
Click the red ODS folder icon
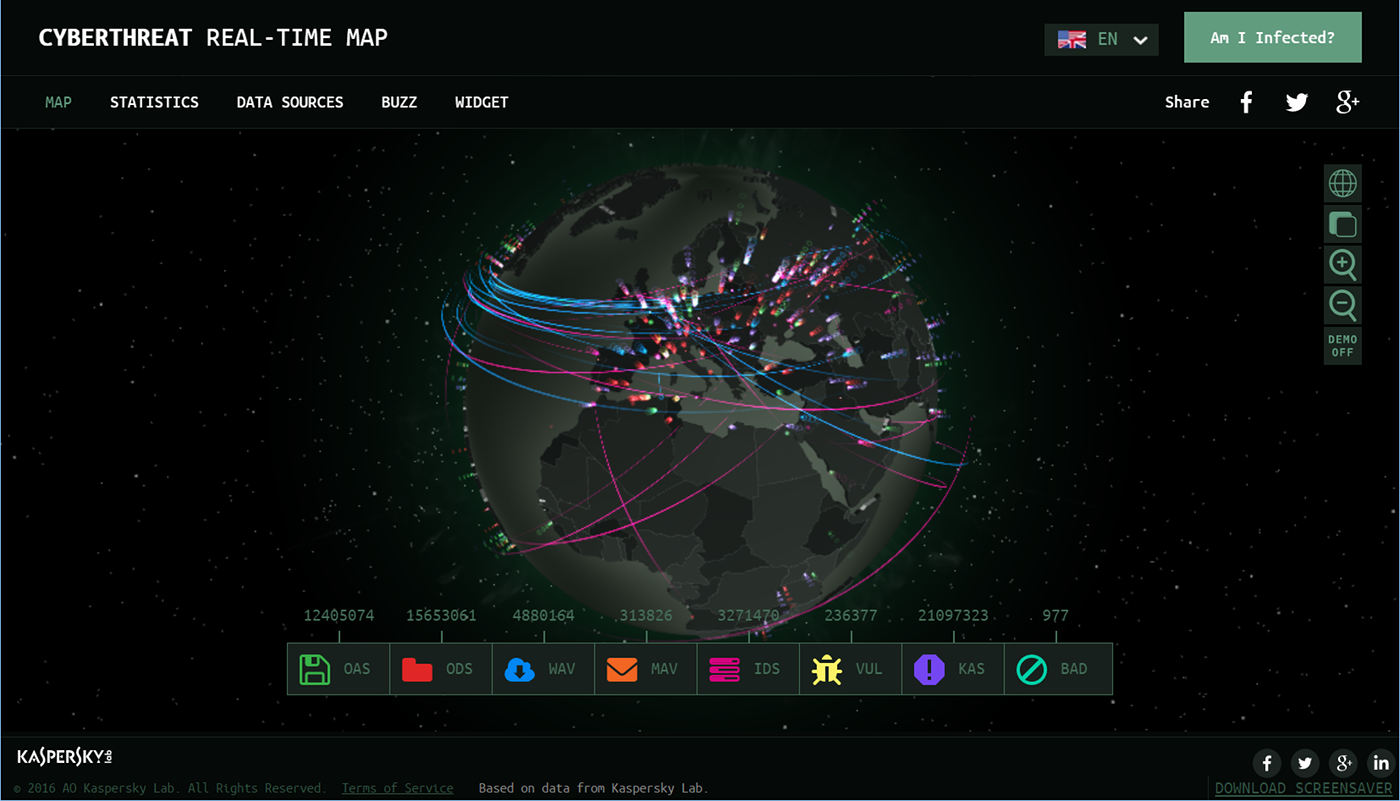pyautogui.click(x=417, y=668)
